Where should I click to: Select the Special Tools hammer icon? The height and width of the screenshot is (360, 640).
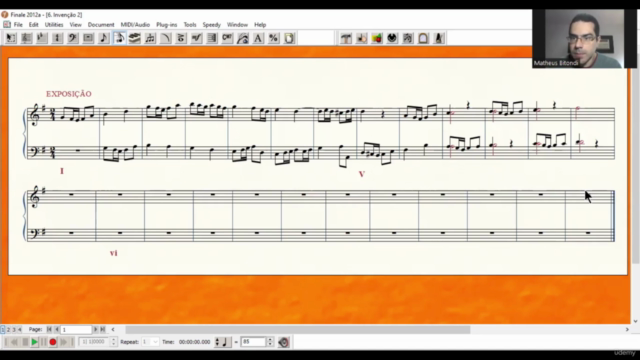click(x=346, y=38)
